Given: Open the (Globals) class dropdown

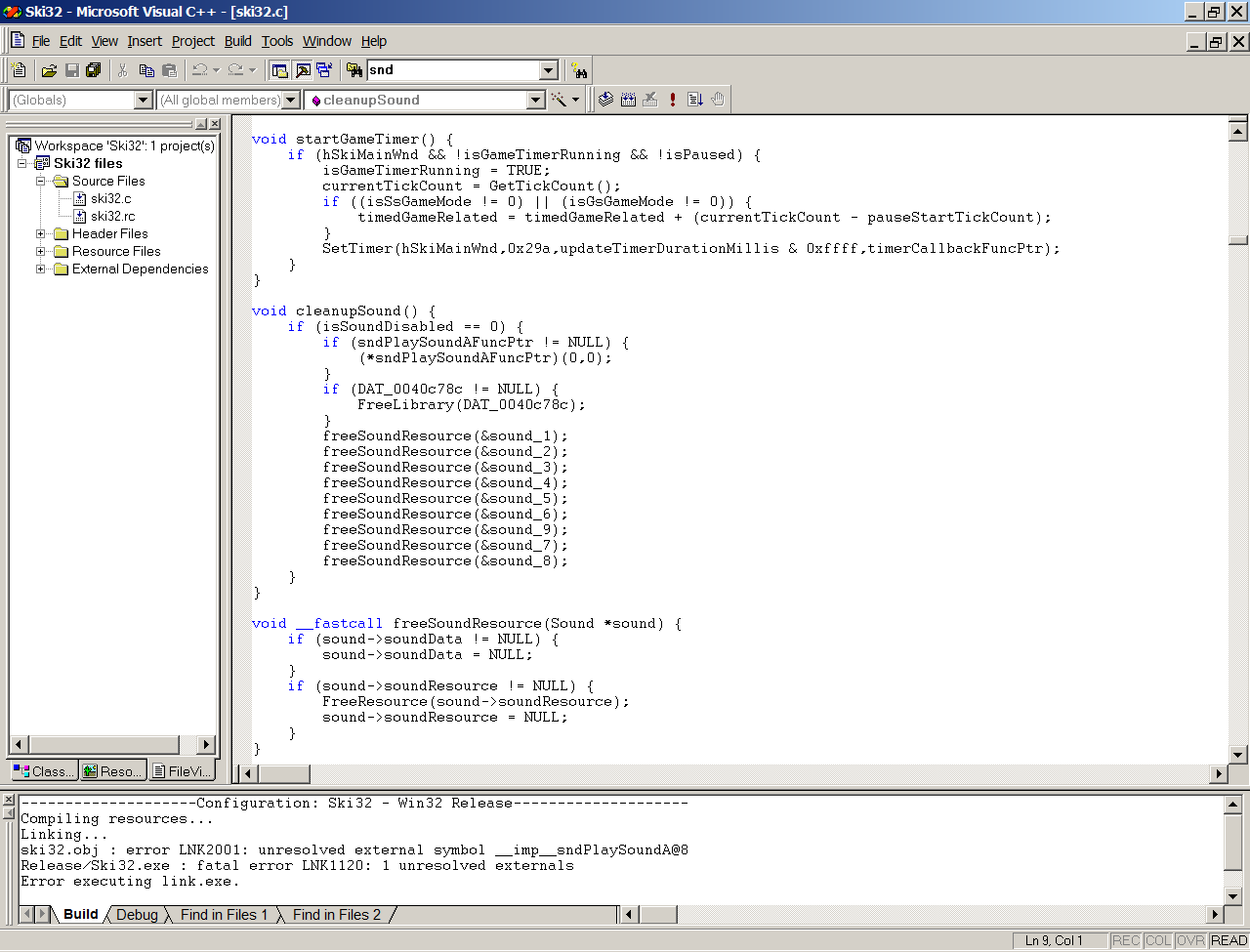Looking at the screenshot, I should pos(144,100).
